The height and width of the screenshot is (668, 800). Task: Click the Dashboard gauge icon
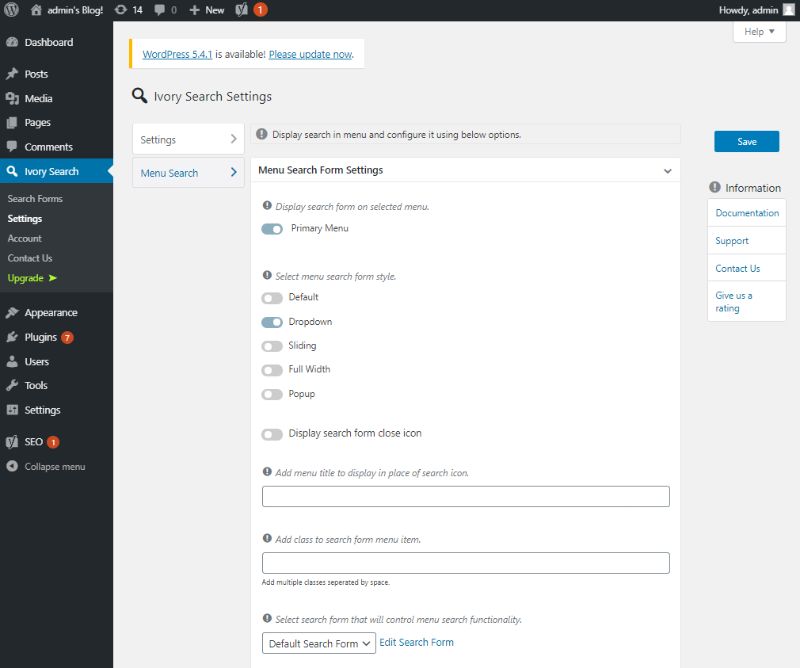(12, 42)
